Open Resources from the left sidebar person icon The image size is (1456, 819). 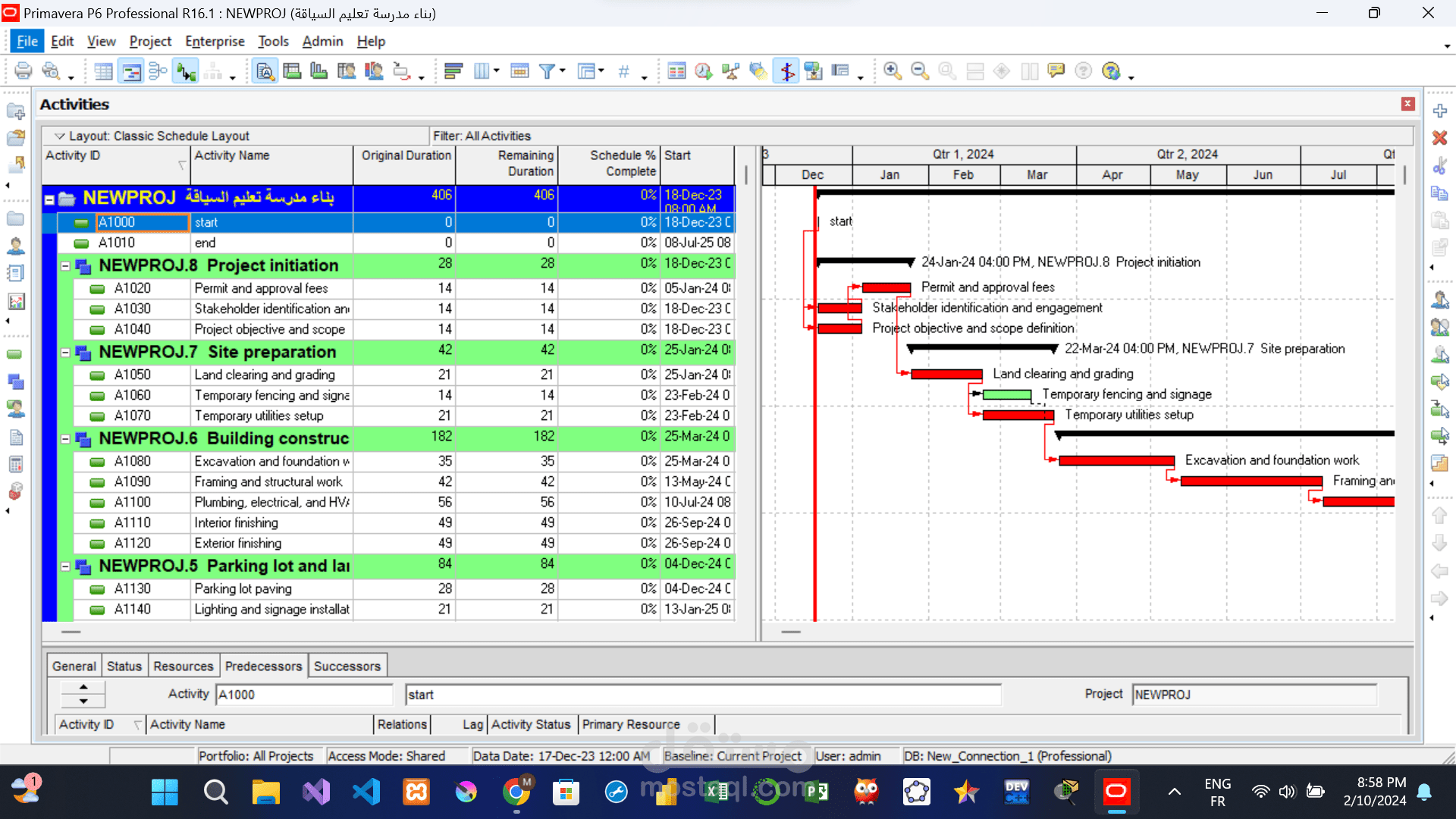click(x=15, y=246)
